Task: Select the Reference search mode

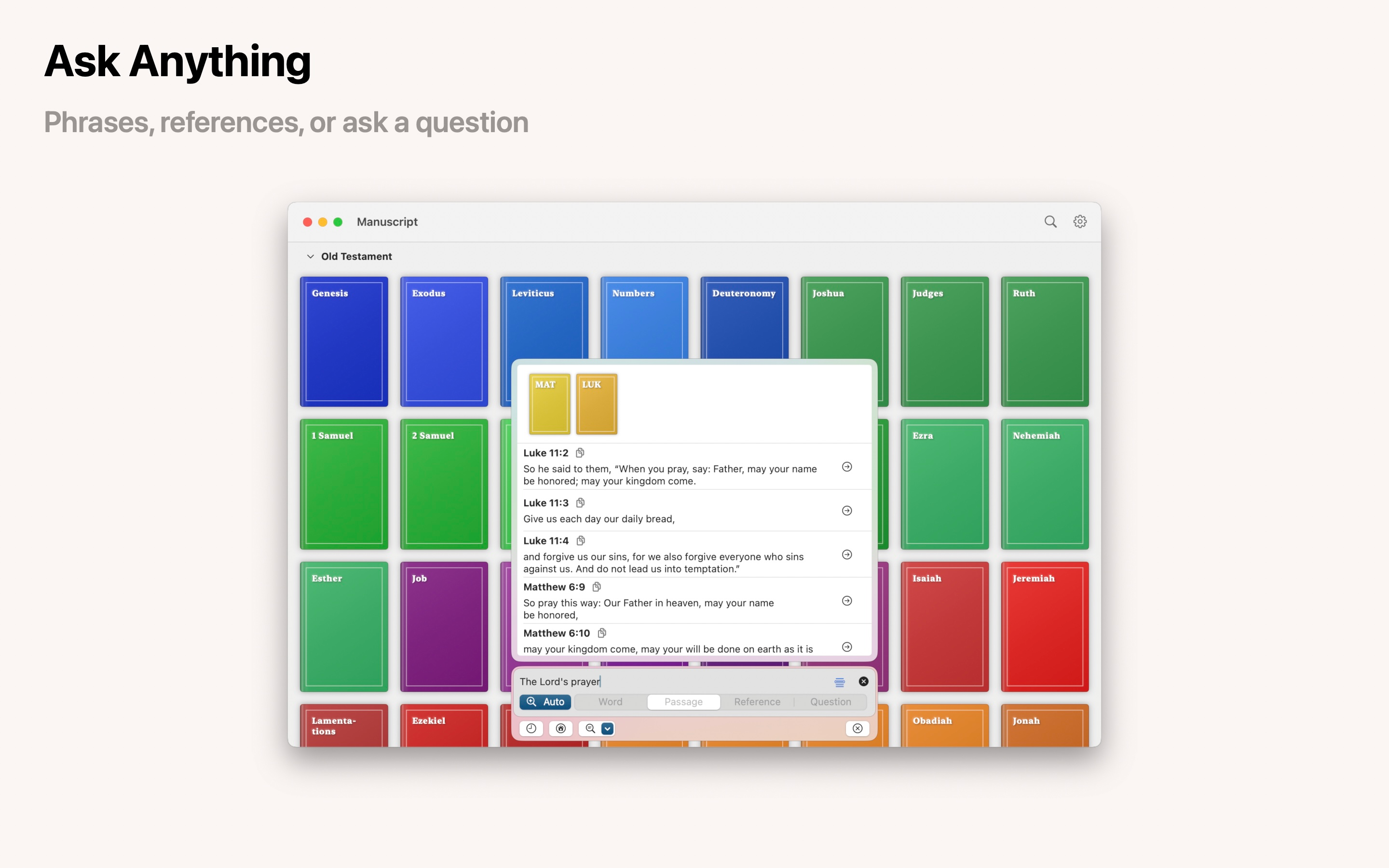Action: pyautogui.click(x=757, y=702)
